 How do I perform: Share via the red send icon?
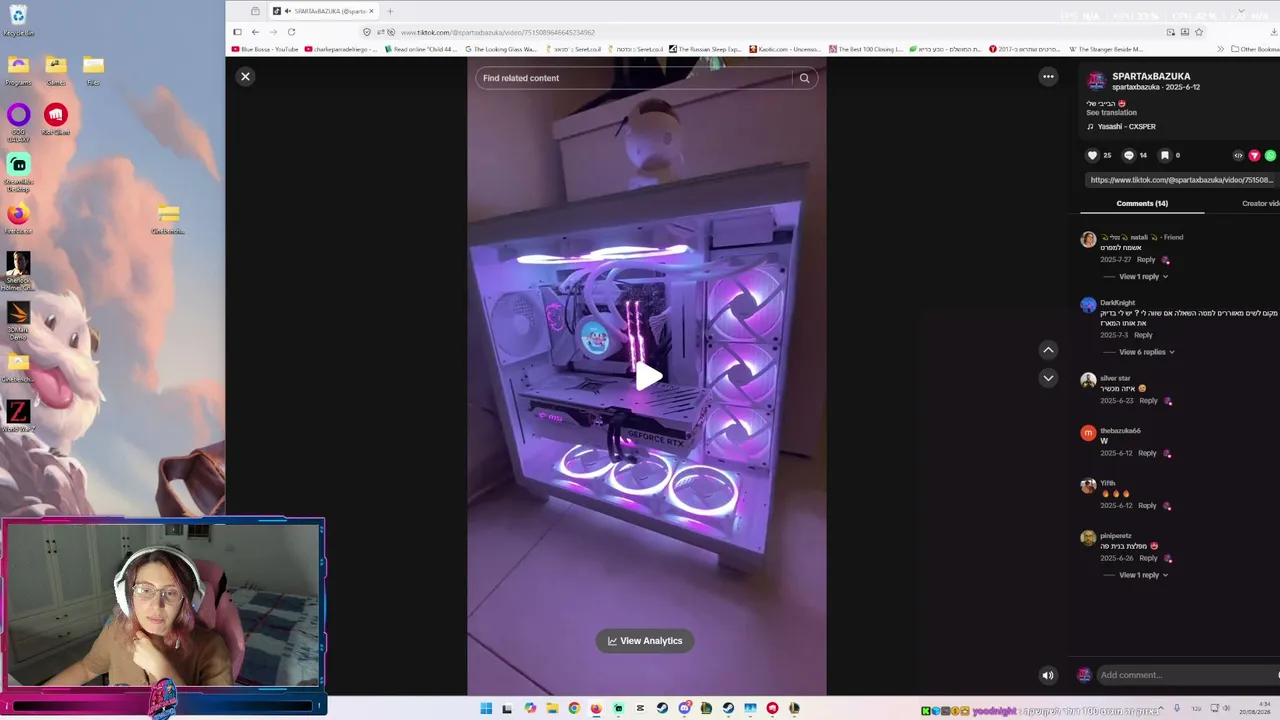(x=1254, y=155)
